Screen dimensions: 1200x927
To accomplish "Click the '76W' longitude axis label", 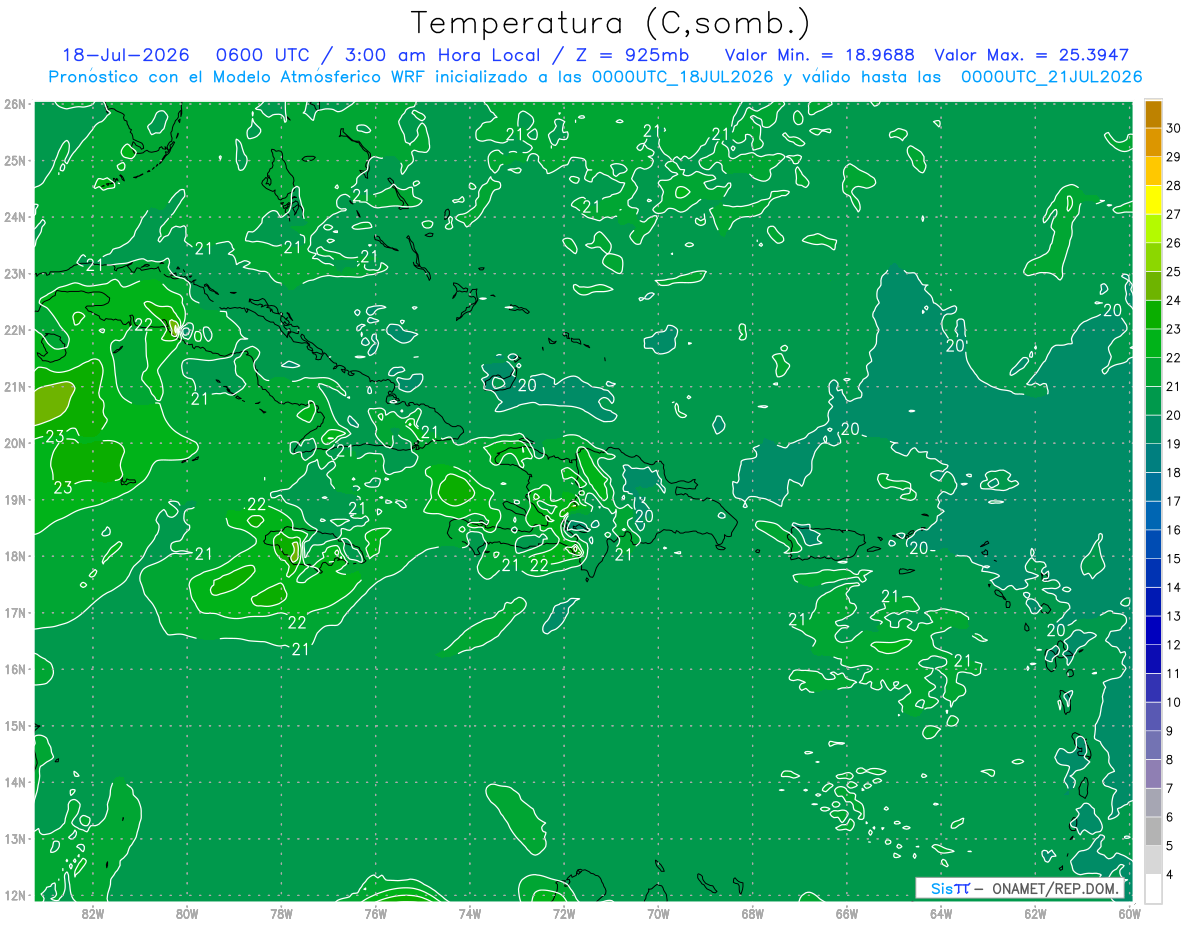I will [x=376, y=913].
